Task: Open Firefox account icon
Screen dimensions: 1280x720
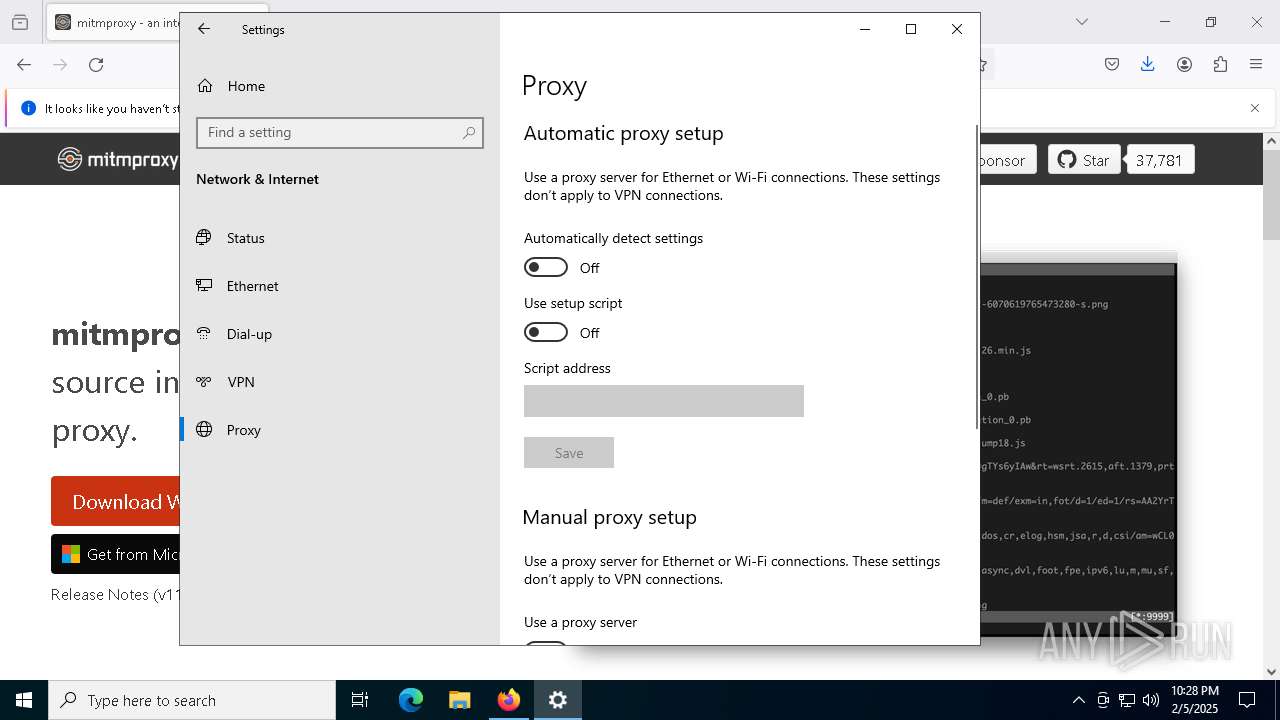Action: (1184, 65)
